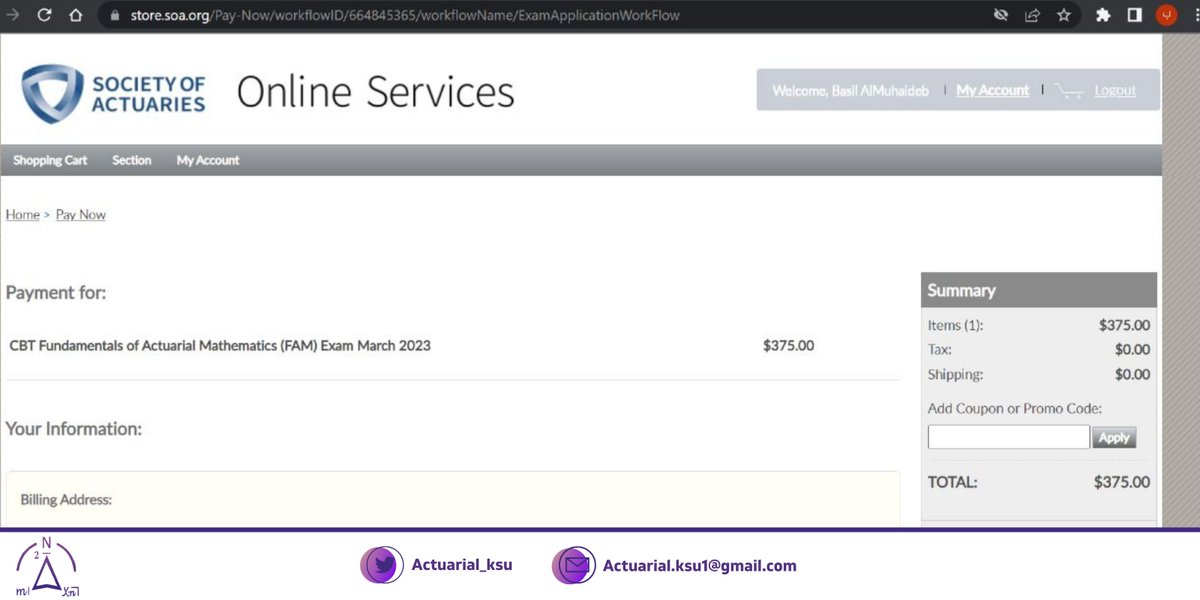1200x600 pixels.
Task: Click the FAM Exam March 2023 item text
Action: click(x=220, y=346)
